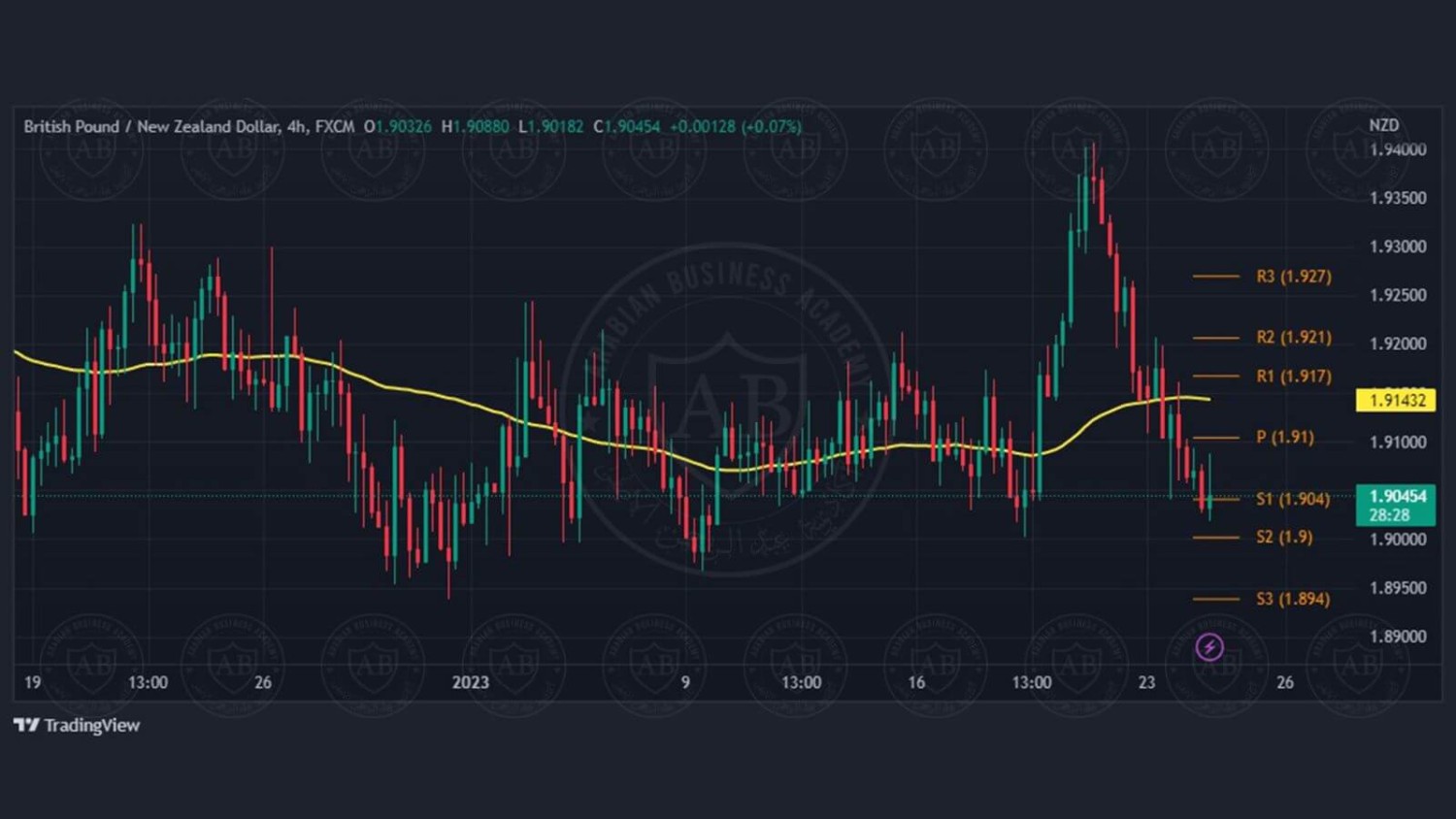Click the green 1.90454 current price tag

[x=1395, y=506]
